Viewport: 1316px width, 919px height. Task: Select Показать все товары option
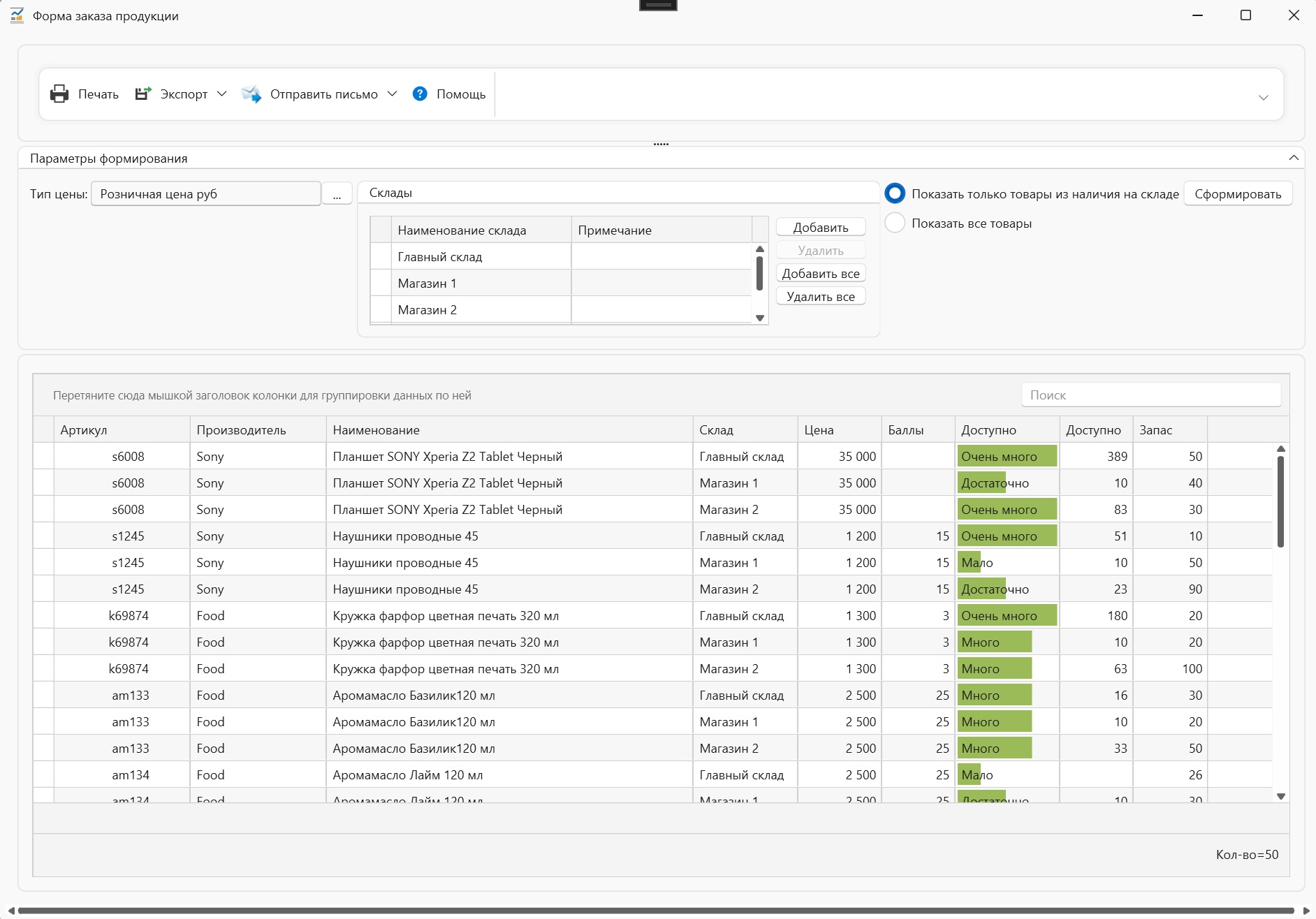pos(895,223)
